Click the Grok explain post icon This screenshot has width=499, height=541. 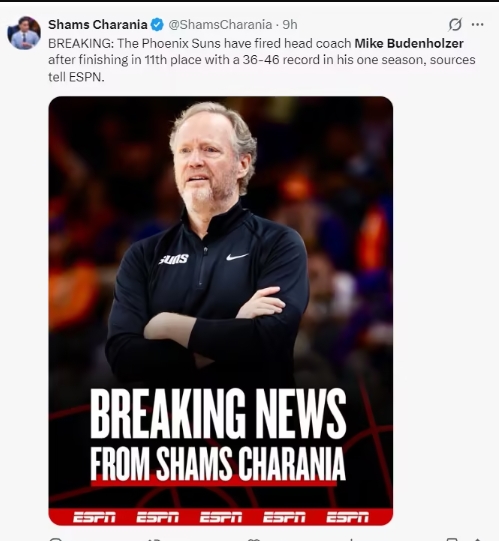(455, 24)
